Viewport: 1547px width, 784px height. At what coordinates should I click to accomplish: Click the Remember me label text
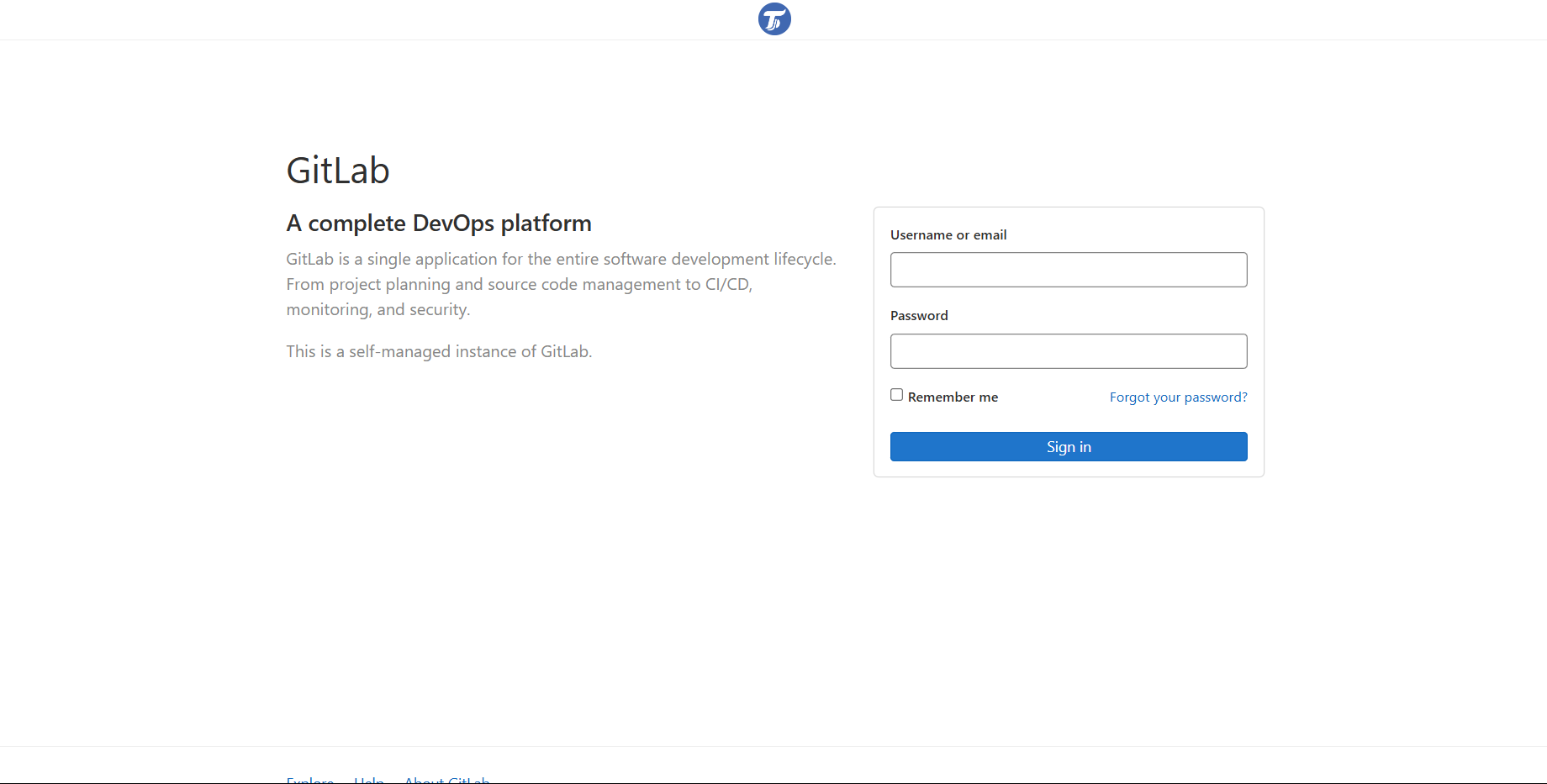pyautogui.click(x=953, y=397)
